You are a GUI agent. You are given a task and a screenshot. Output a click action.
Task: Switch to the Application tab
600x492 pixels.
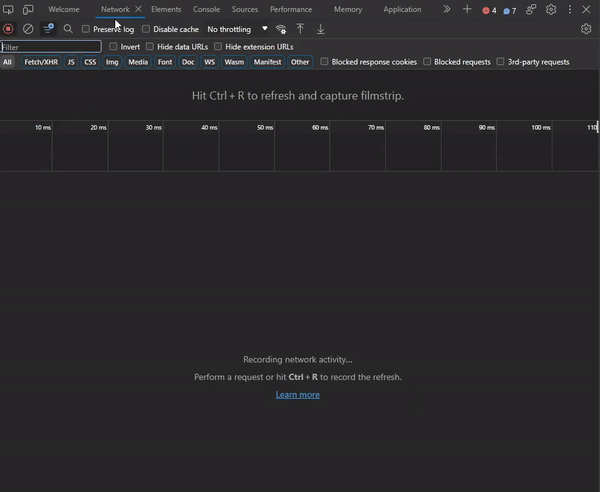402,9
